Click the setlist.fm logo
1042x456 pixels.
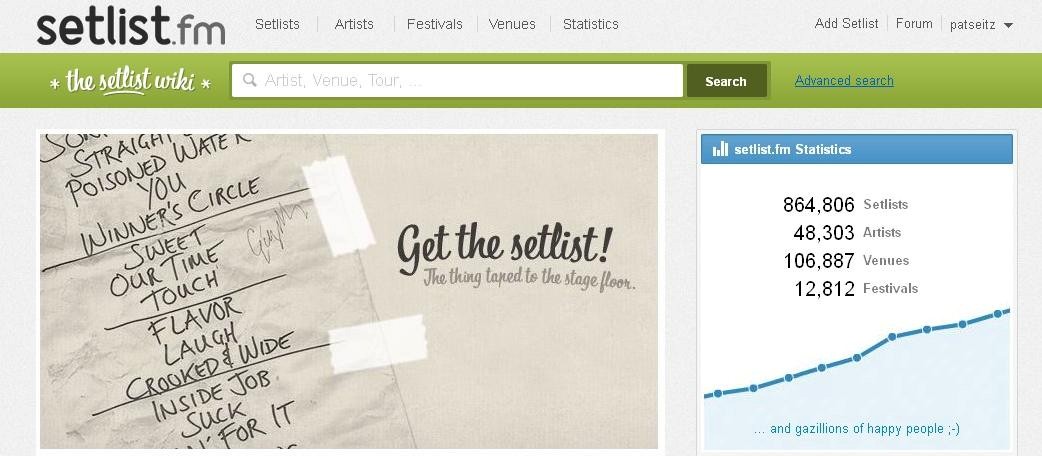pos(131,25)
